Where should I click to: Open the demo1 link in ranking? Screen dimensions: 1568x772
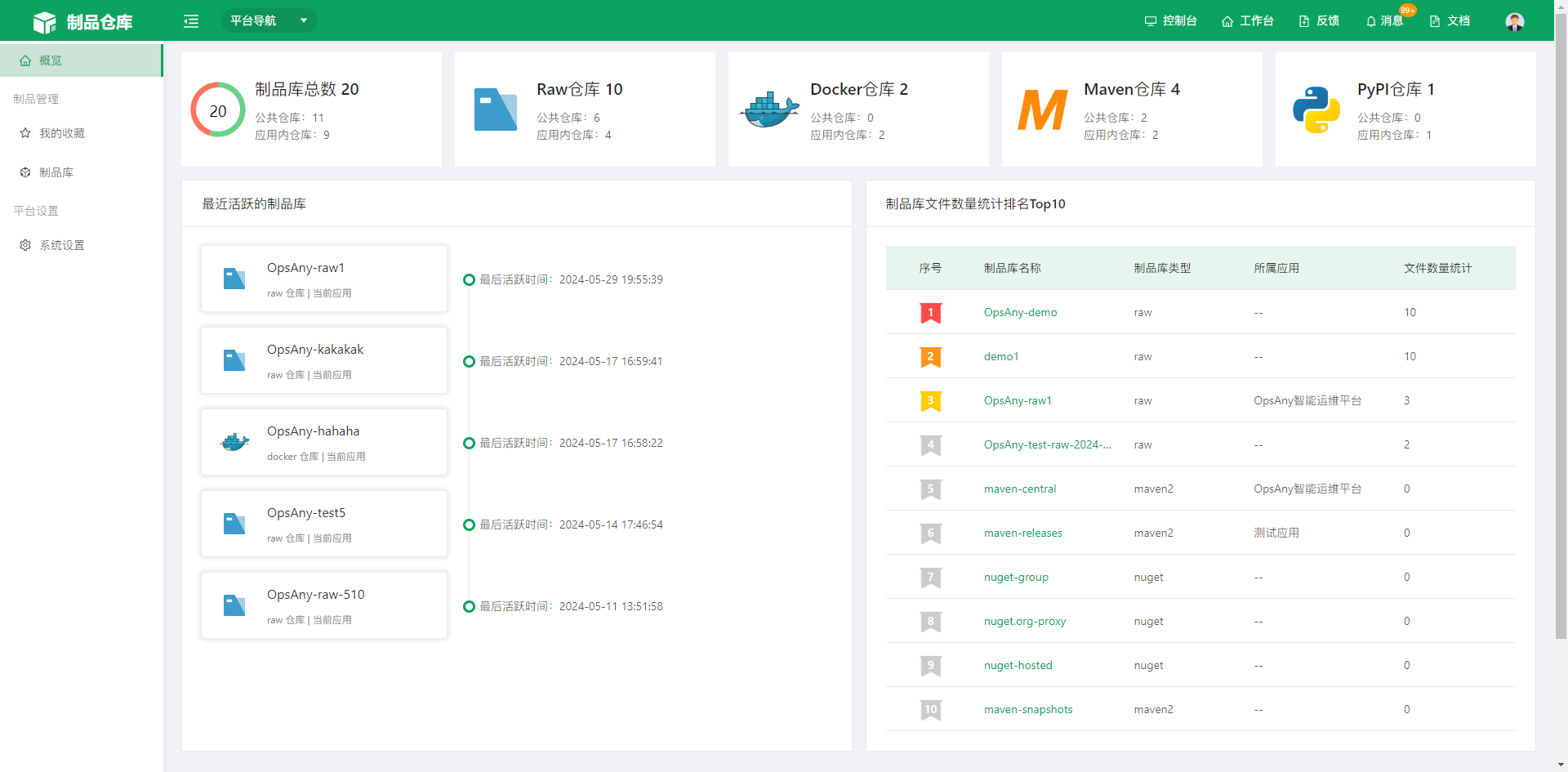pos(1001,356)
